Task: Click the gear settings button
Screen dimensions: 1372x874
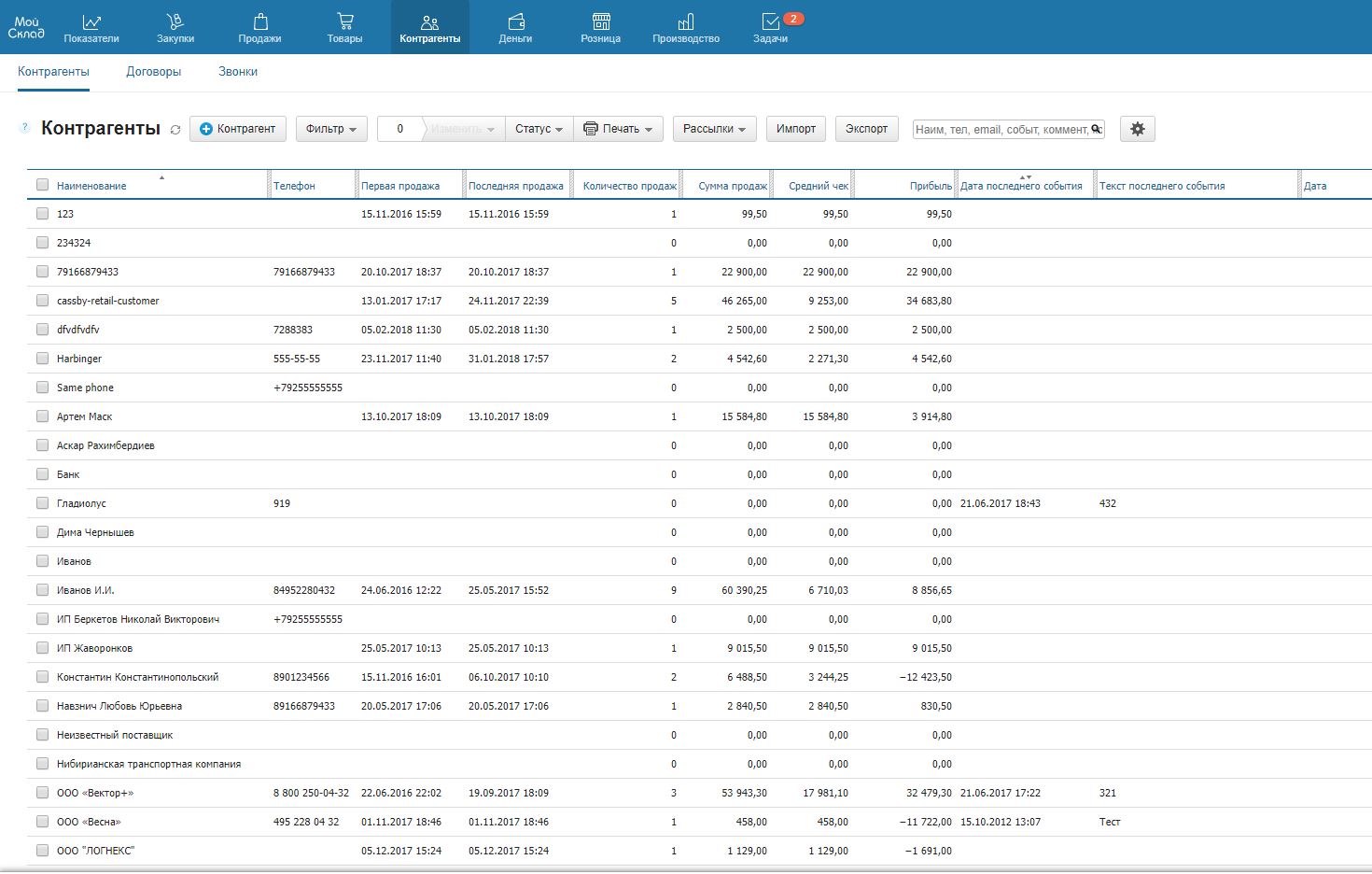Action: tap(1137, 129)
